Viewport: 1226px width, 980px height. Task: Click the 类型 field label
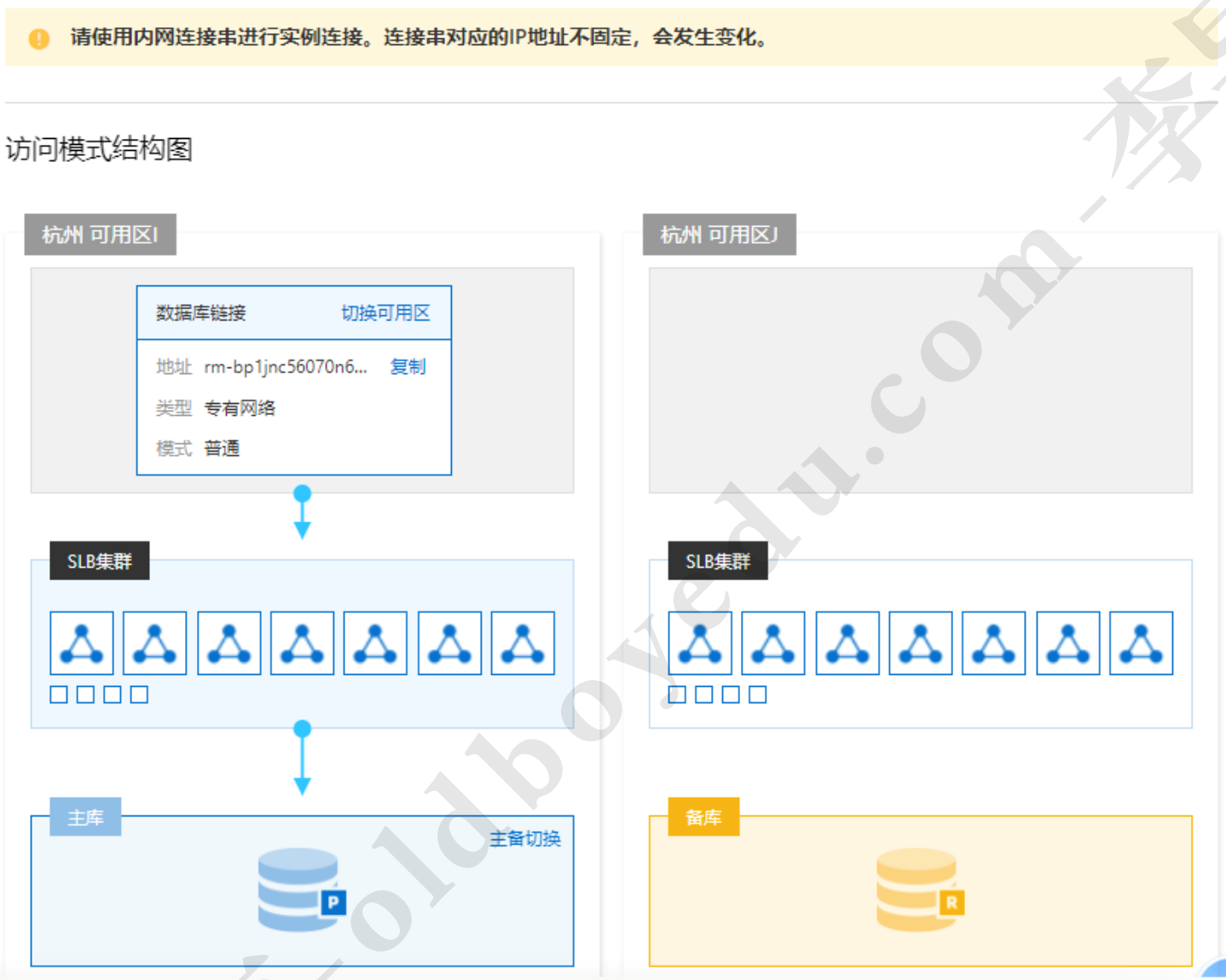click(x=174, y=408)
